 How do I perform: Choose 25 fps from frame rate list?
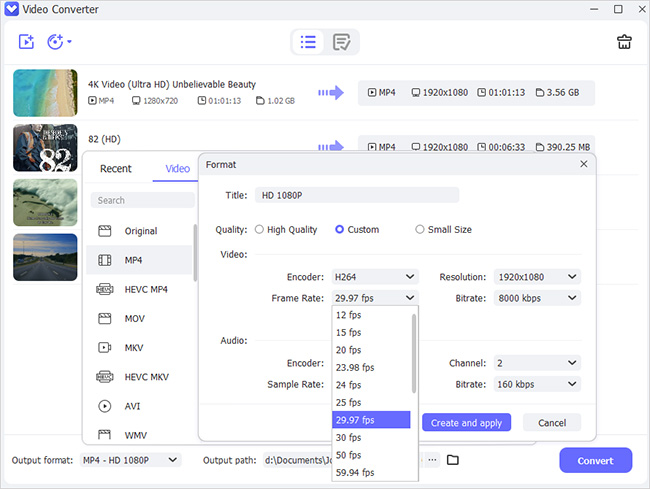pyautogui.click(x=371, y=402)
